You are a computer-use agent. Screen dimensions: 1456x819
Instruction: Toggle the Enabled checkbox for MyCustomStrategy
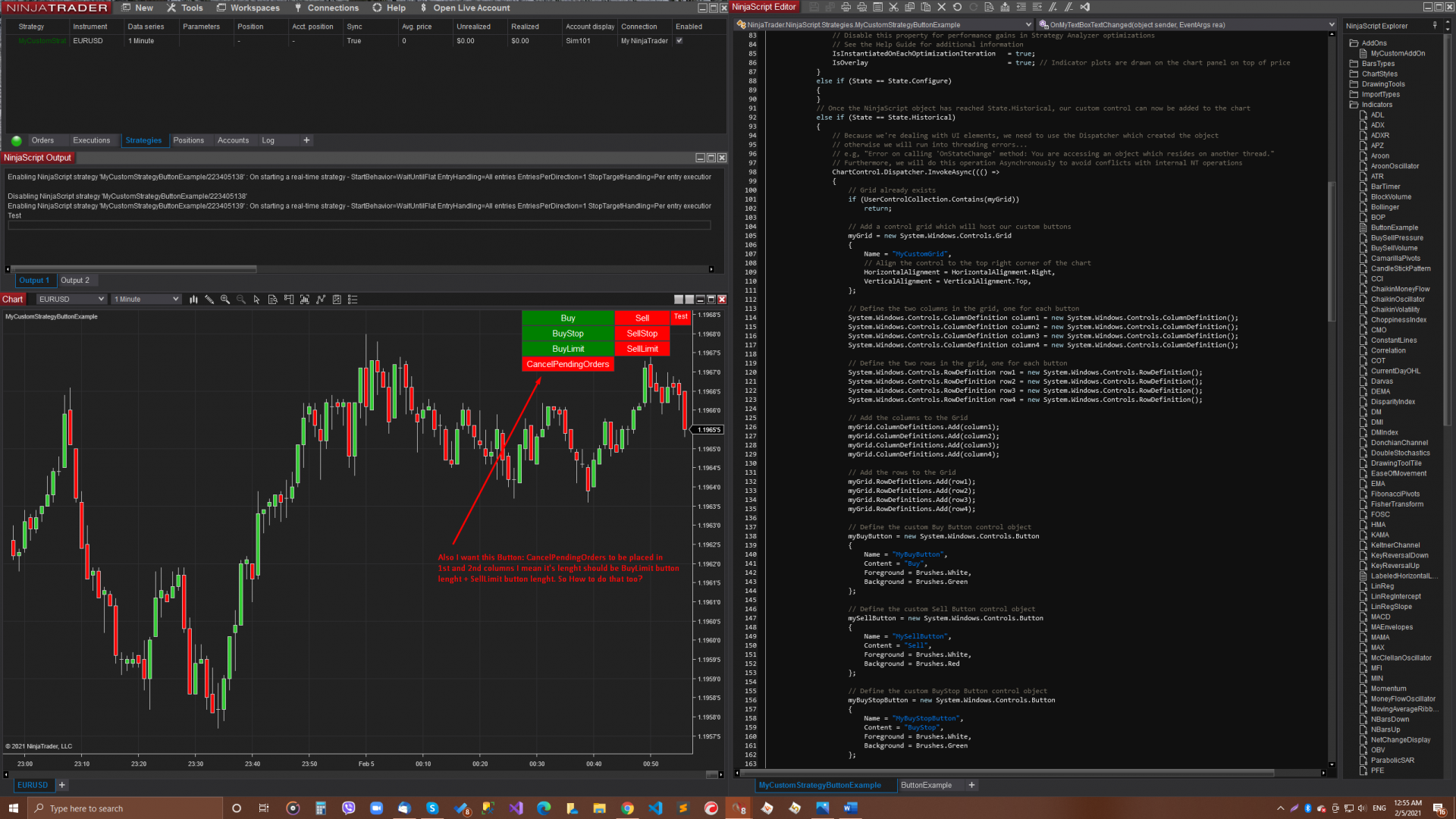click(679, 41)
